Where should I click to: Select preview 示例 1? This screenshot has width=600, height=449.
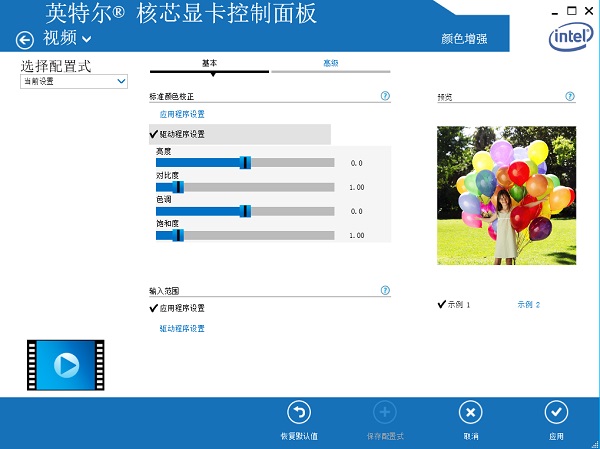click(x=454, y=305)
